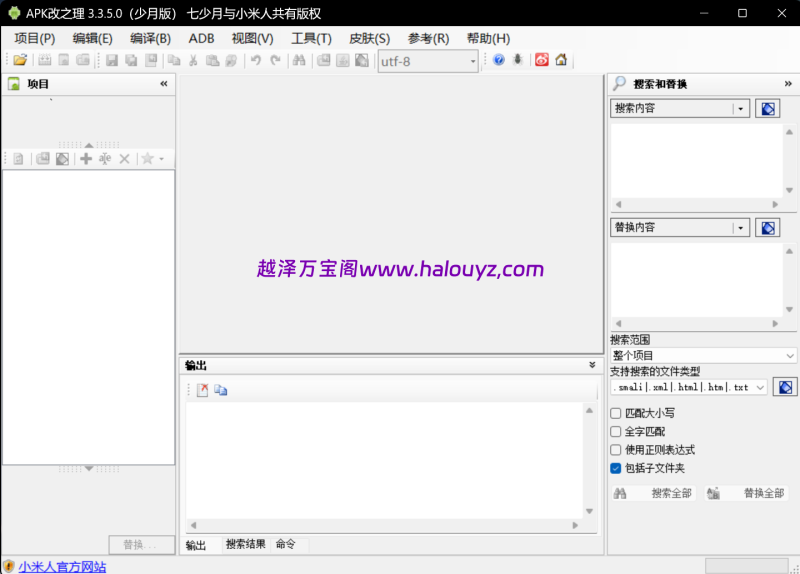Click the open project folder icon
Screen dimensions: 800x574
pos(20,60)
